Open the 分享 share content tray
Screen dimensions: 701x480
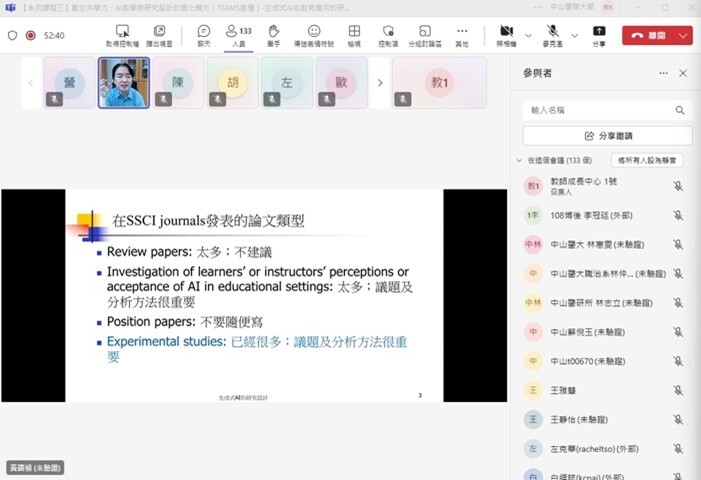pyautogui.click(x=599, y=35)
